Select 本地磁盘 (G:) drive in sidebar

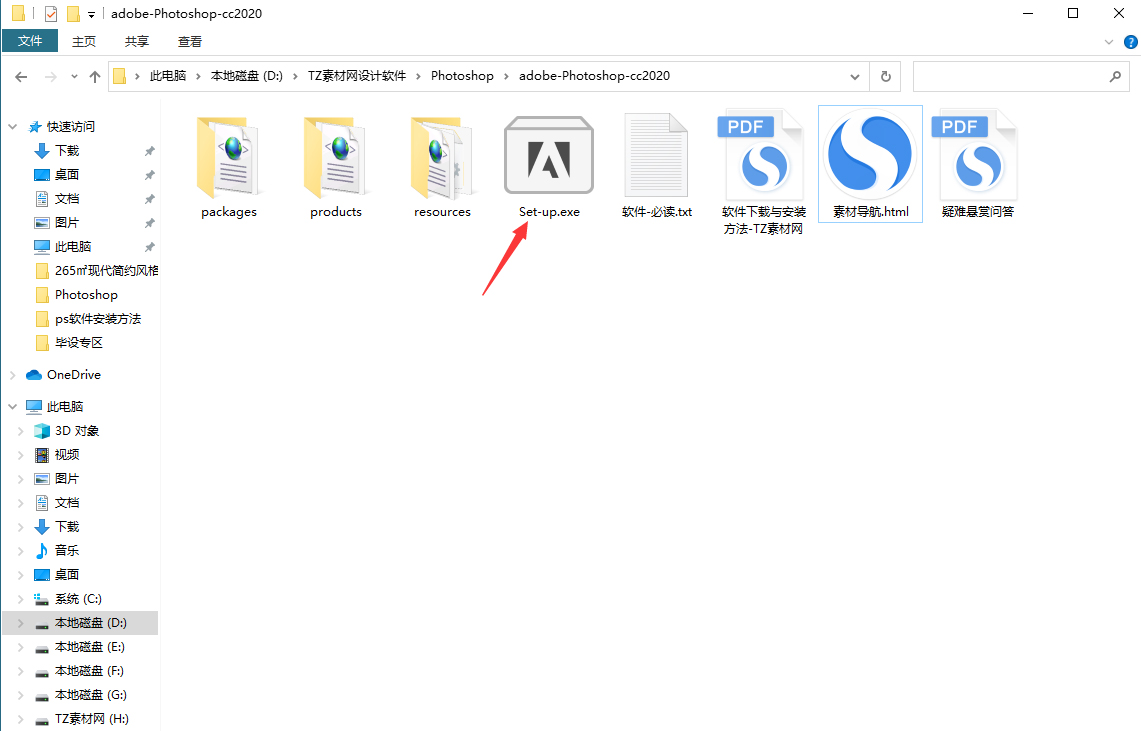pyautogui.click(x=80, y=695)
